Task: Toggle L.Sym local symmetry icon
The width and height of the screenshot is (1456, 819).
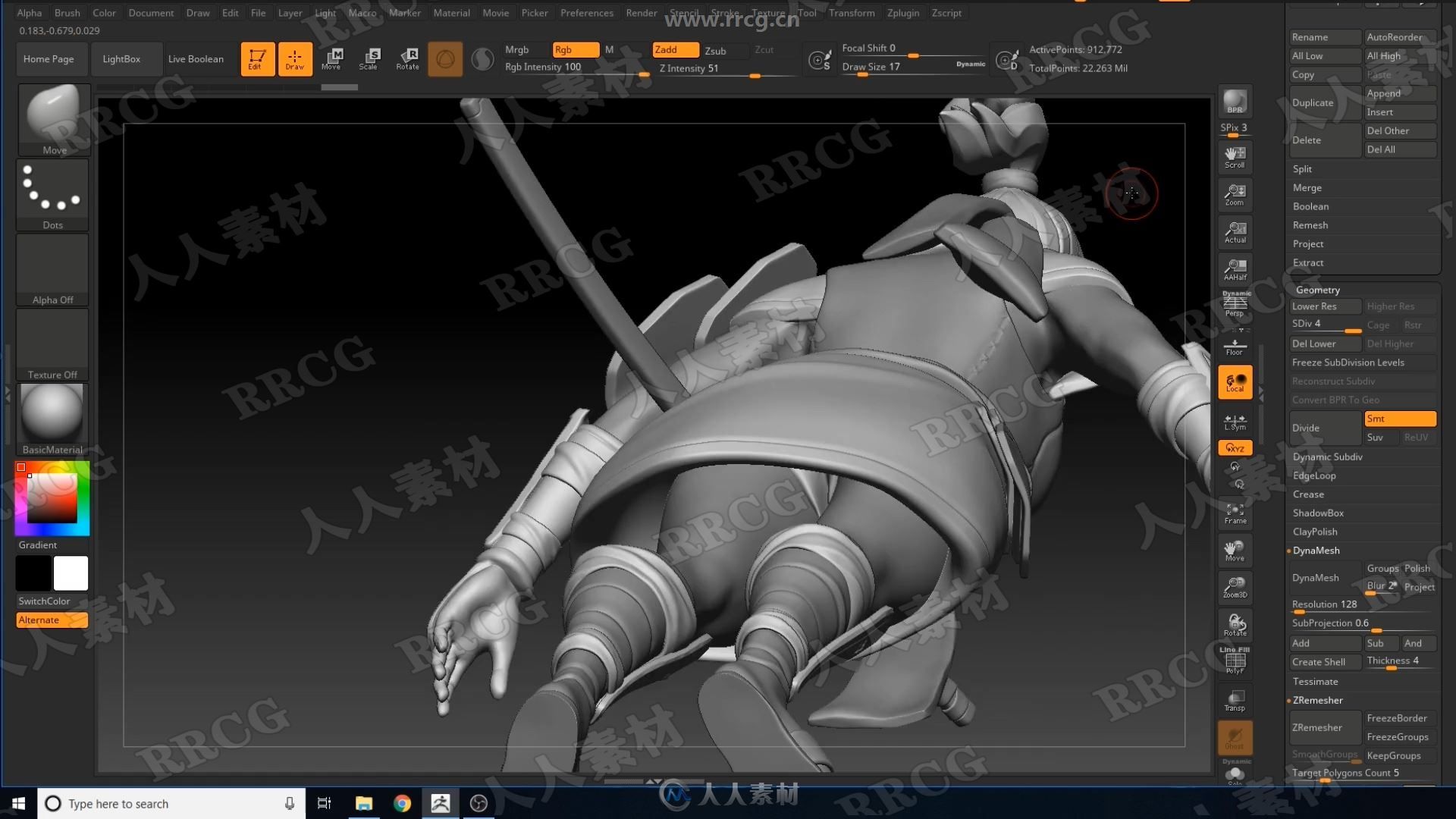Action: tap(1235, 422)
